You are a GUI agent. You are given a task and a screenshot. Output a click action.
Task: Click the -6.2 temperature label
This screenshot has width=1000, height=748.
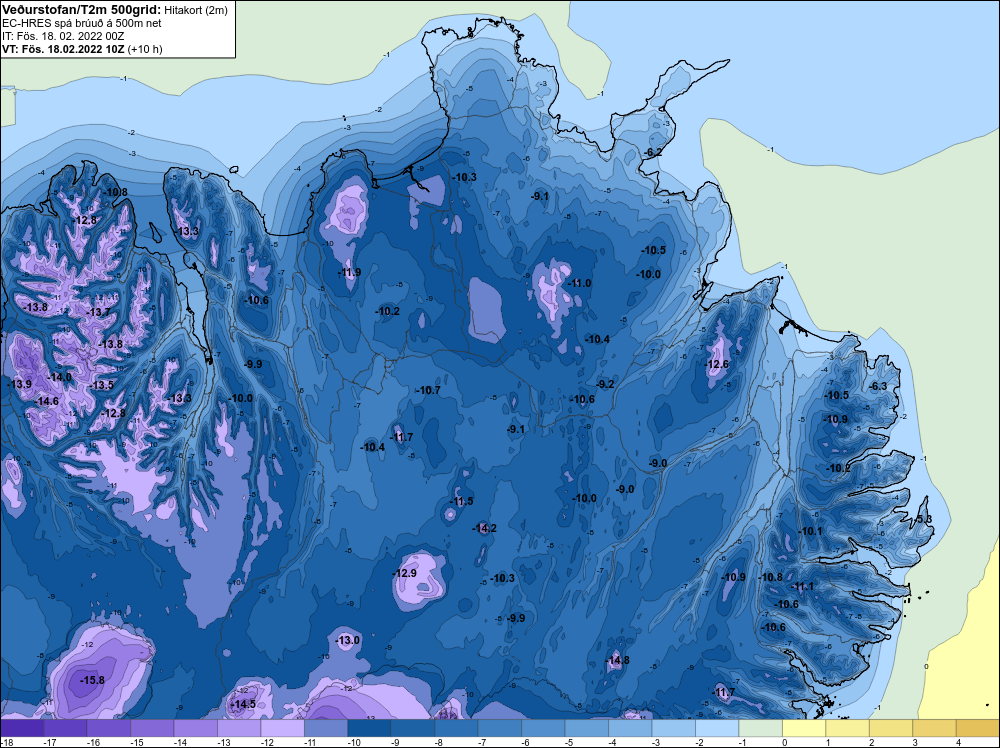click(x=652, y=152)
